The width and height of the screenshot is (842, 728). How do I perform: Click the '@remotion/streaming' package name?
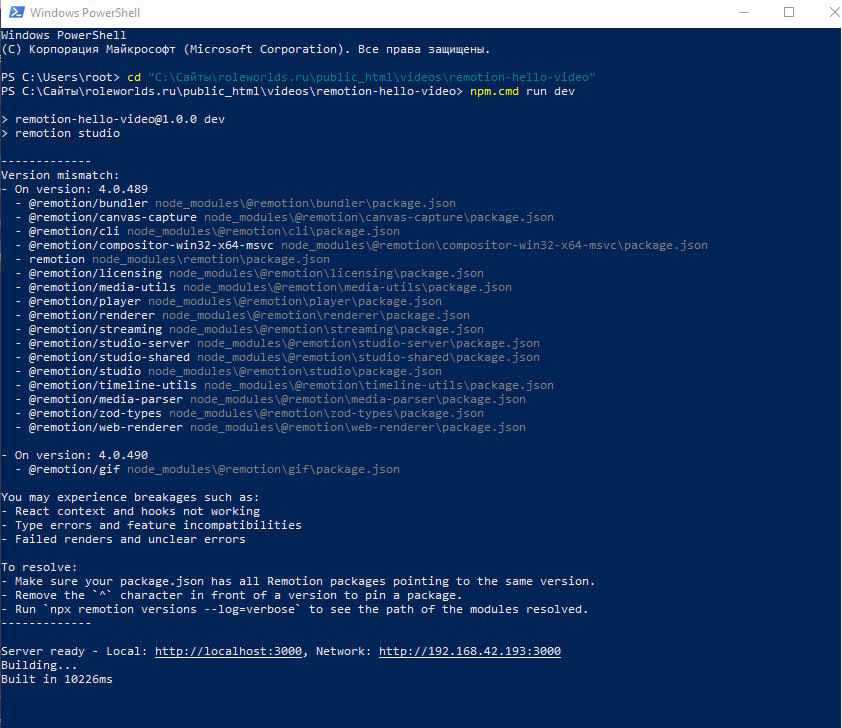point(95,329)
